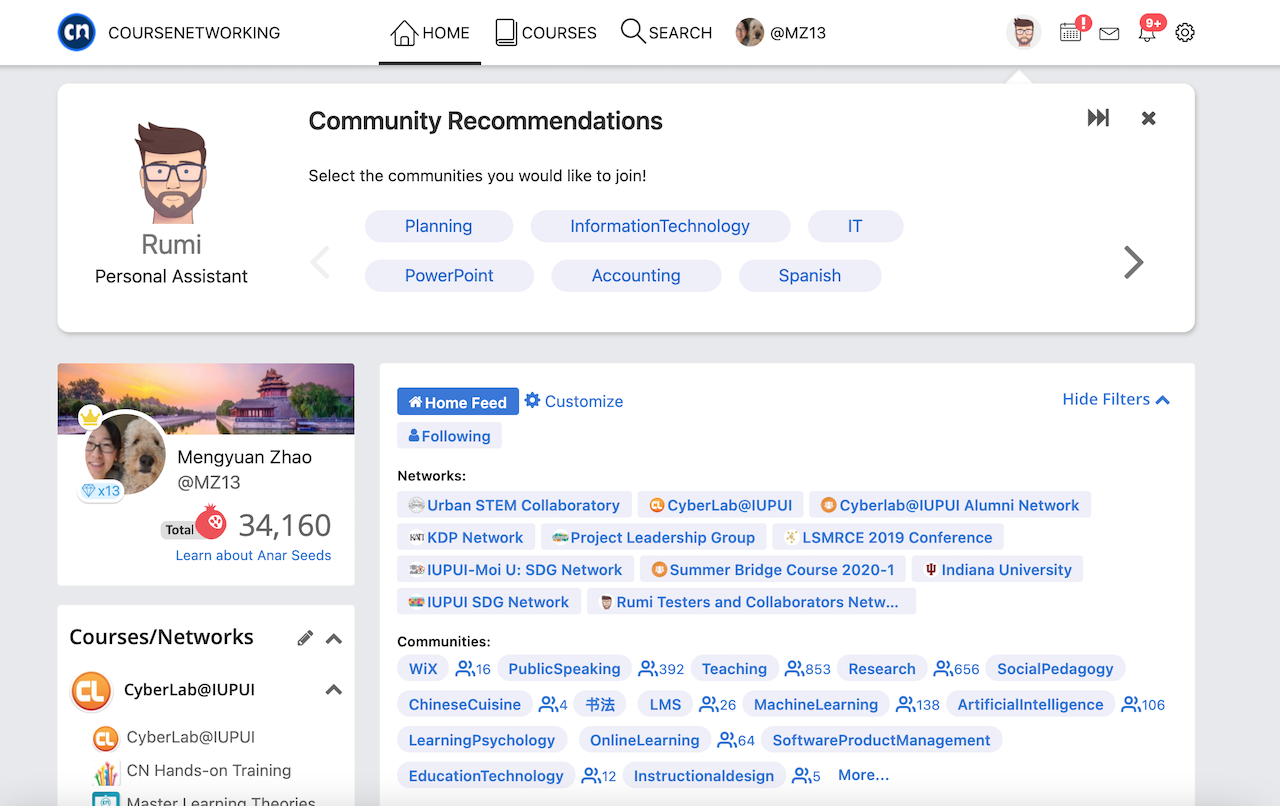Open Mengyuan Zhao's profile photo
Image resolution: width=1280 pixels, height=806 pixels.
point(126,453)
